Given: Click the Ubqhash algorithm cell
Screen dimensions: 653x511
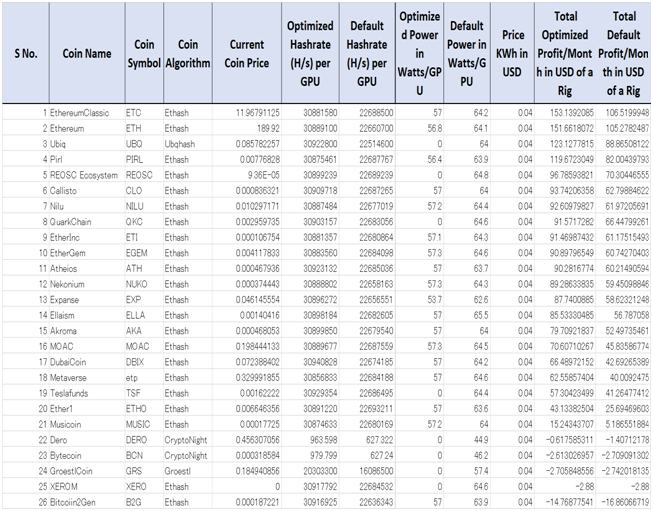Looking at the screenshot, I should 188,144.
